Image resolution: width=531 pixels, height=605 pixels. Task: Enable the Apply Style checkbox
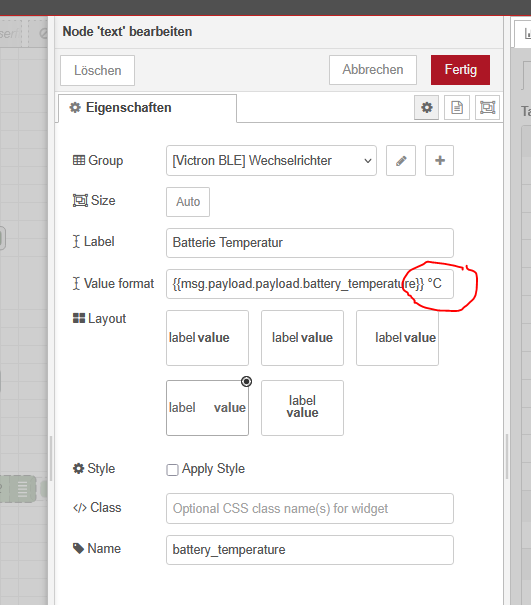click(x=172, y=470)
